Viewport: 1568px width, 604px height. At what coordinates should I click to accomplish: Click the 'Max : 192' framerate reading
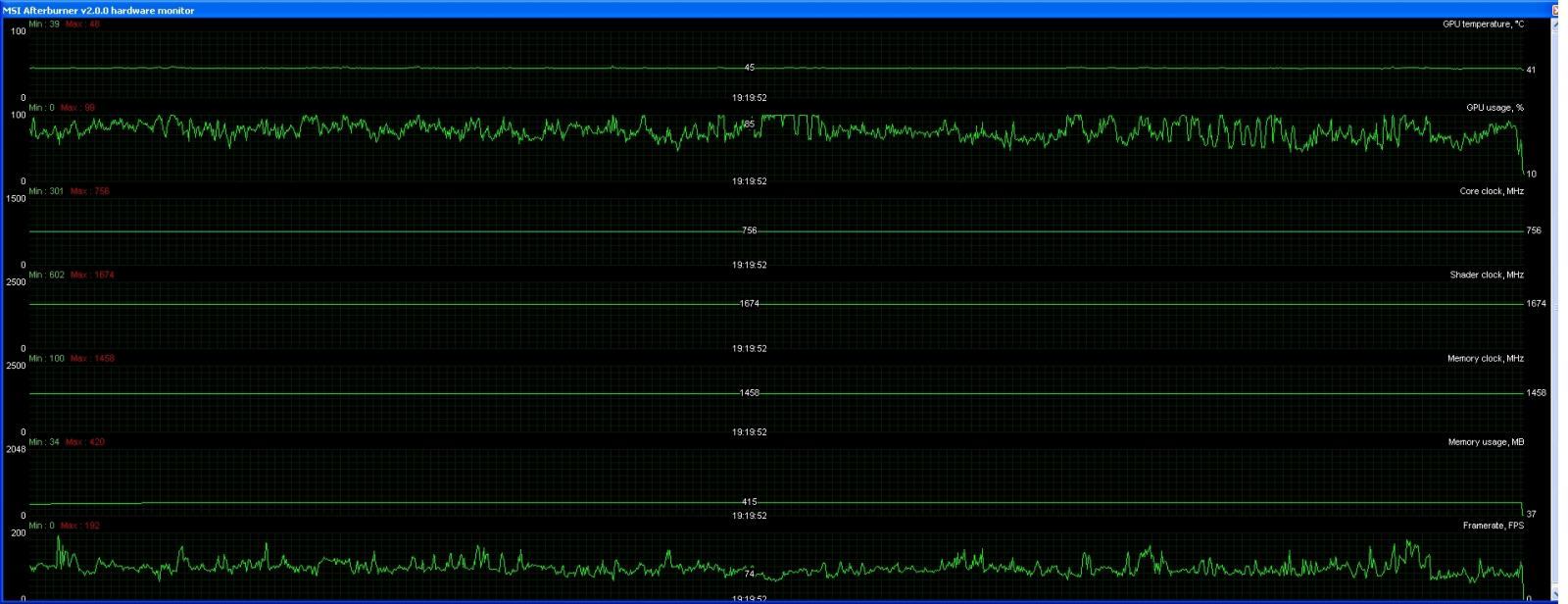(80, 526)
